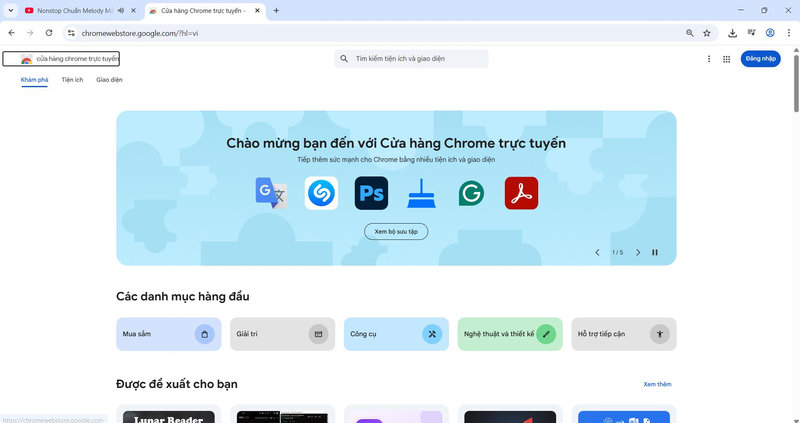
Task: Bookmark this page with the star icon
Action: click(707, 33)
